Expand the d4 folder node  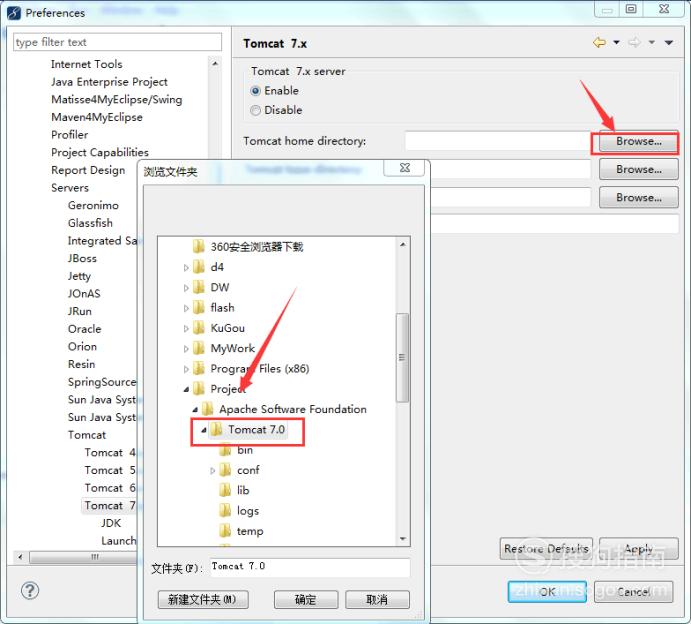click(x=186, y=267)
